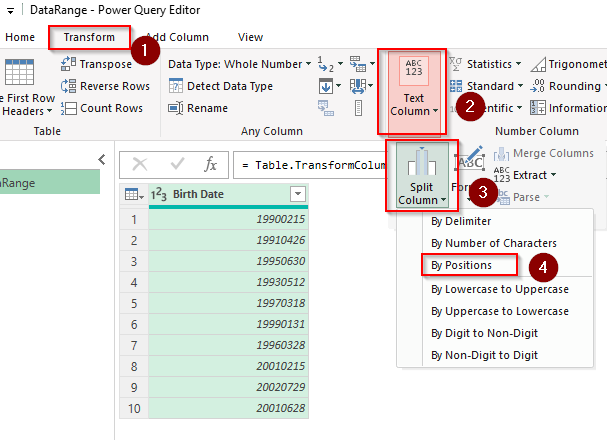The width and height of the screenshot is (607, 440).
Task: Click Rename column command
Action: (198, 108)
